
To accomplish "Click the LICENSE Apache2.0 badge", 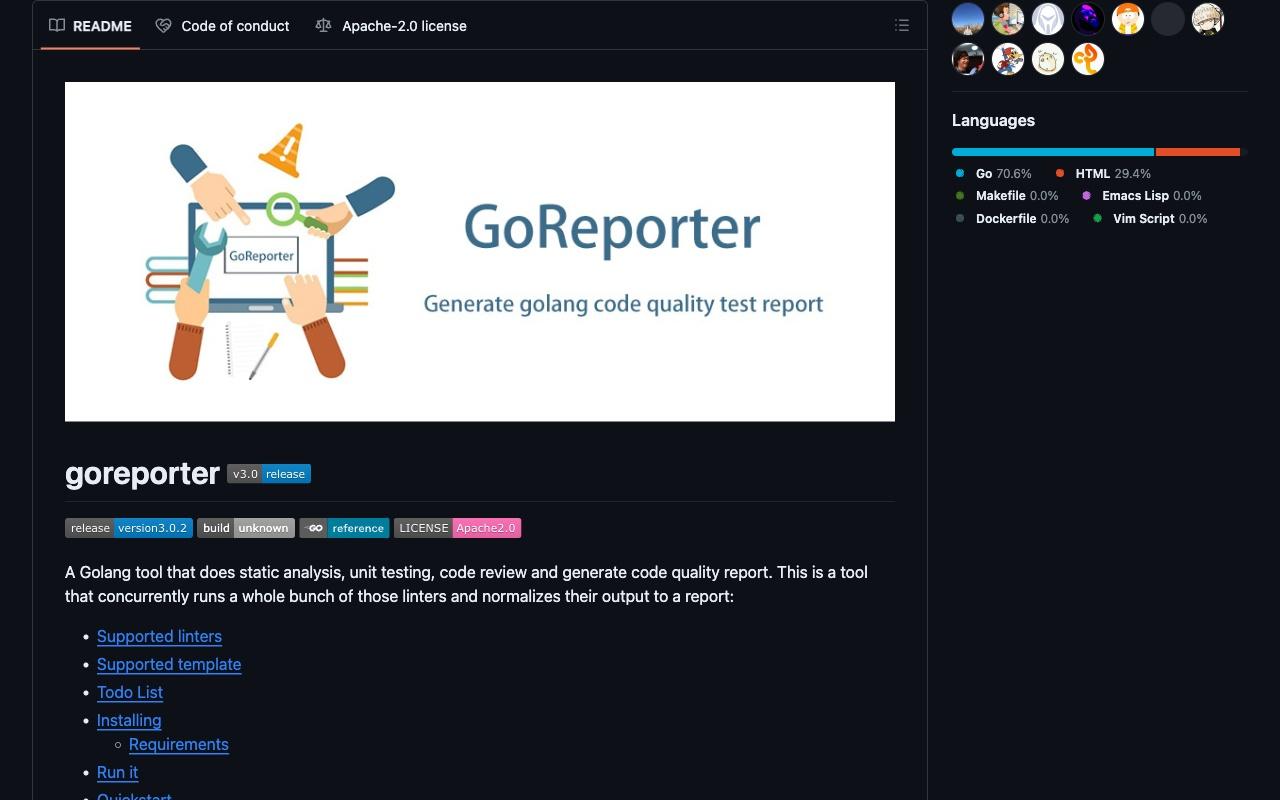I will pyautogui.click(x=458, y=528).
